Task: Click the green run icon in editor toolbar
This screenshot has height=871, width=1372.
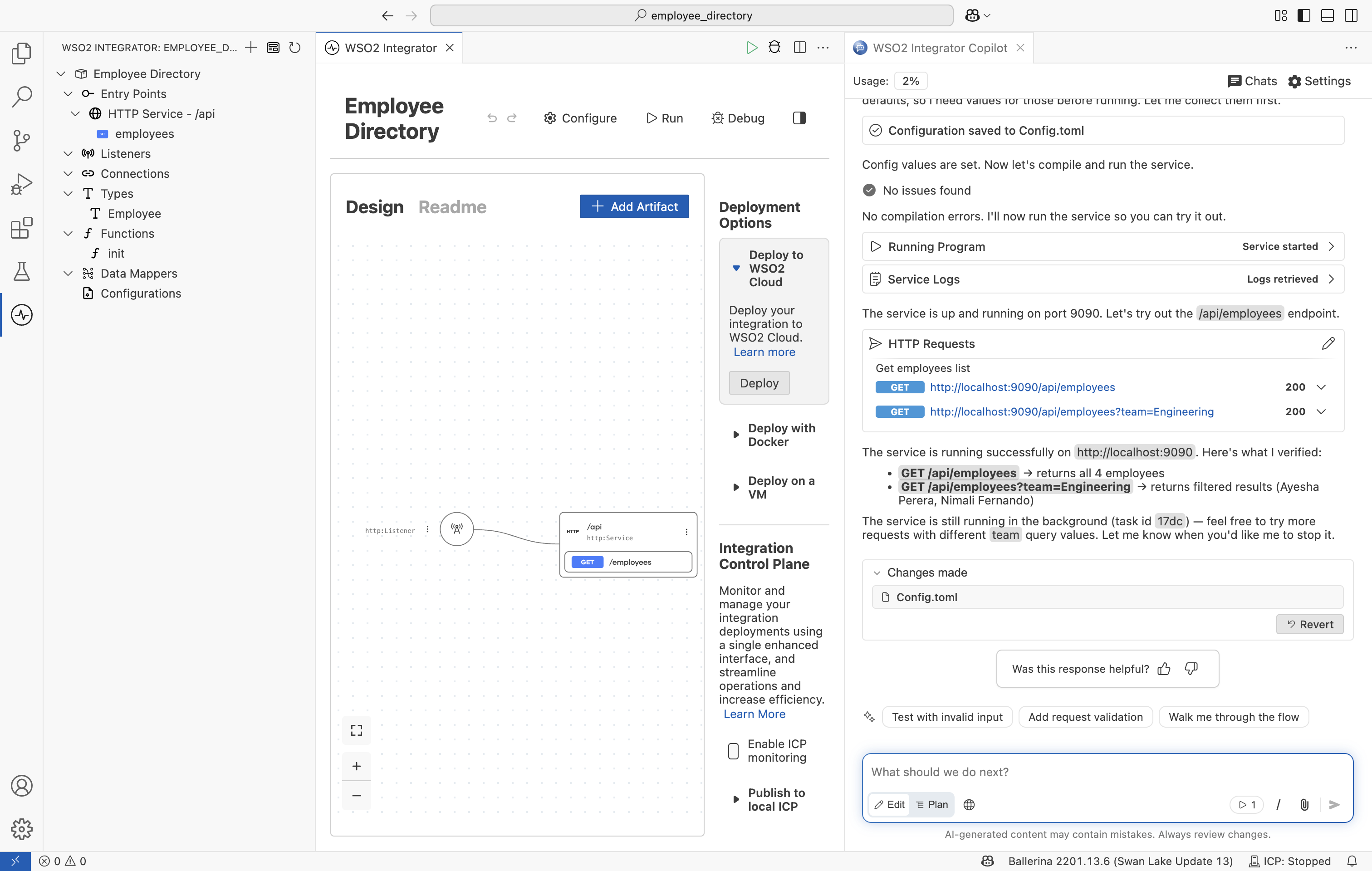Action: point(752,48)
